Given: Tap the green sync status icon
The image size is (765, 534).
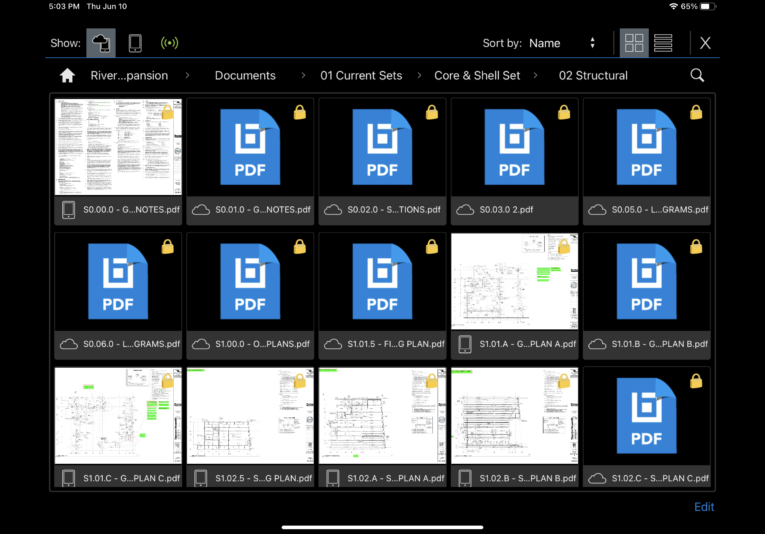Looking at the screenshot, I should [x=169, y=43].
